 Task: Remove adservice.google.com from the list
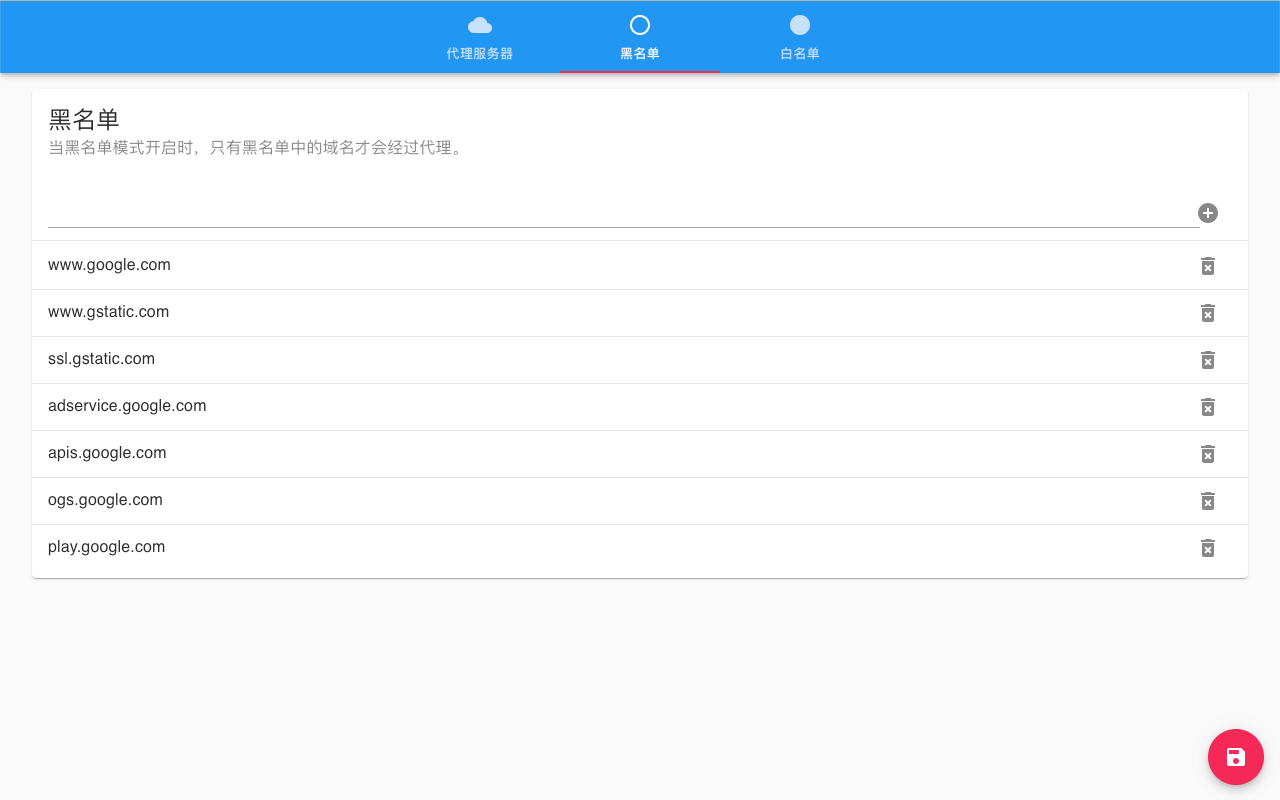point(1207,407)
